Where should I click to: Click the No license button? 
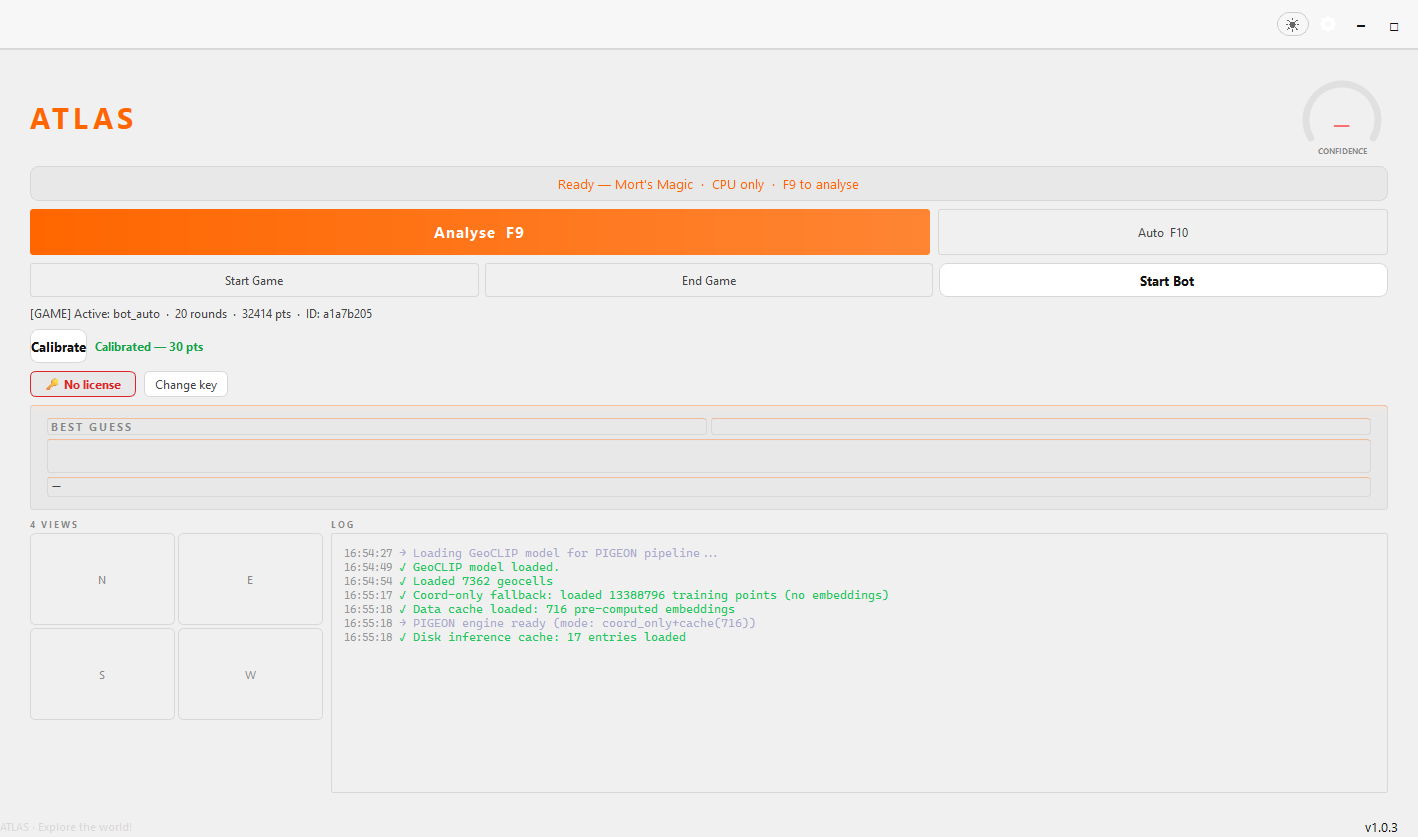pyautogui.click(x=83, y=384)
